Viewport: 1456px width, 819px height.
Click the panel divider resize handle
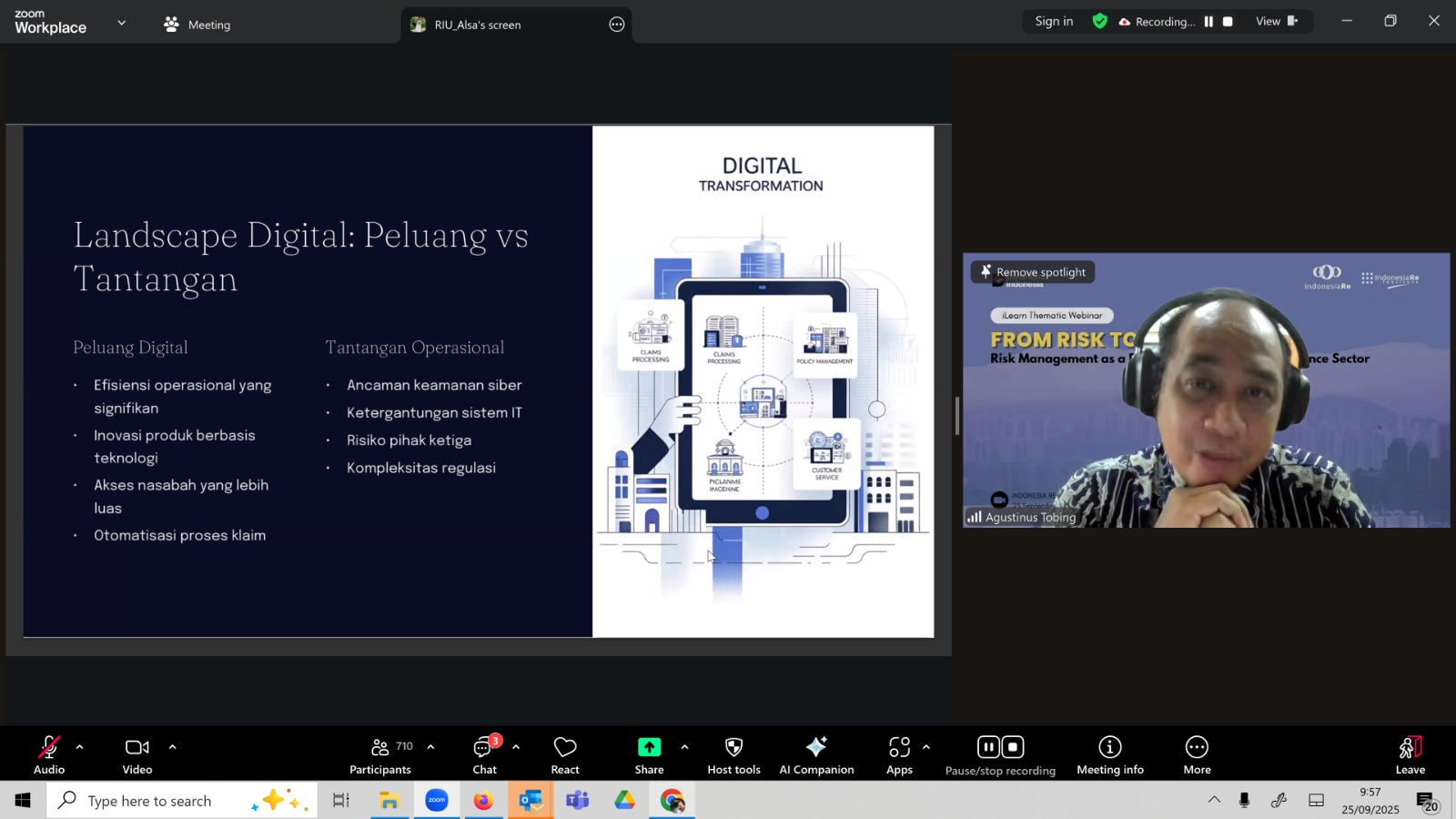click(x=956, y=416)
